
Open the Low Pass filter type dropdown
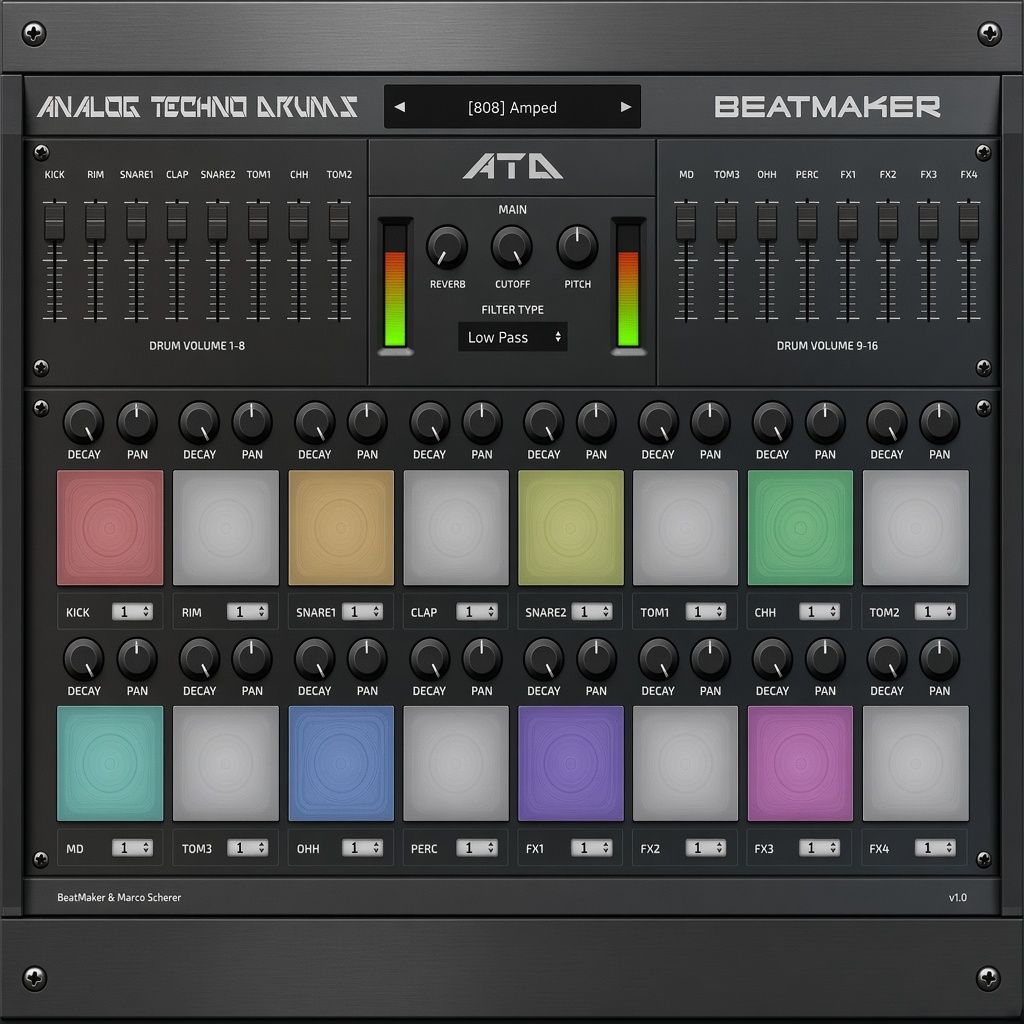pos(513,337)
